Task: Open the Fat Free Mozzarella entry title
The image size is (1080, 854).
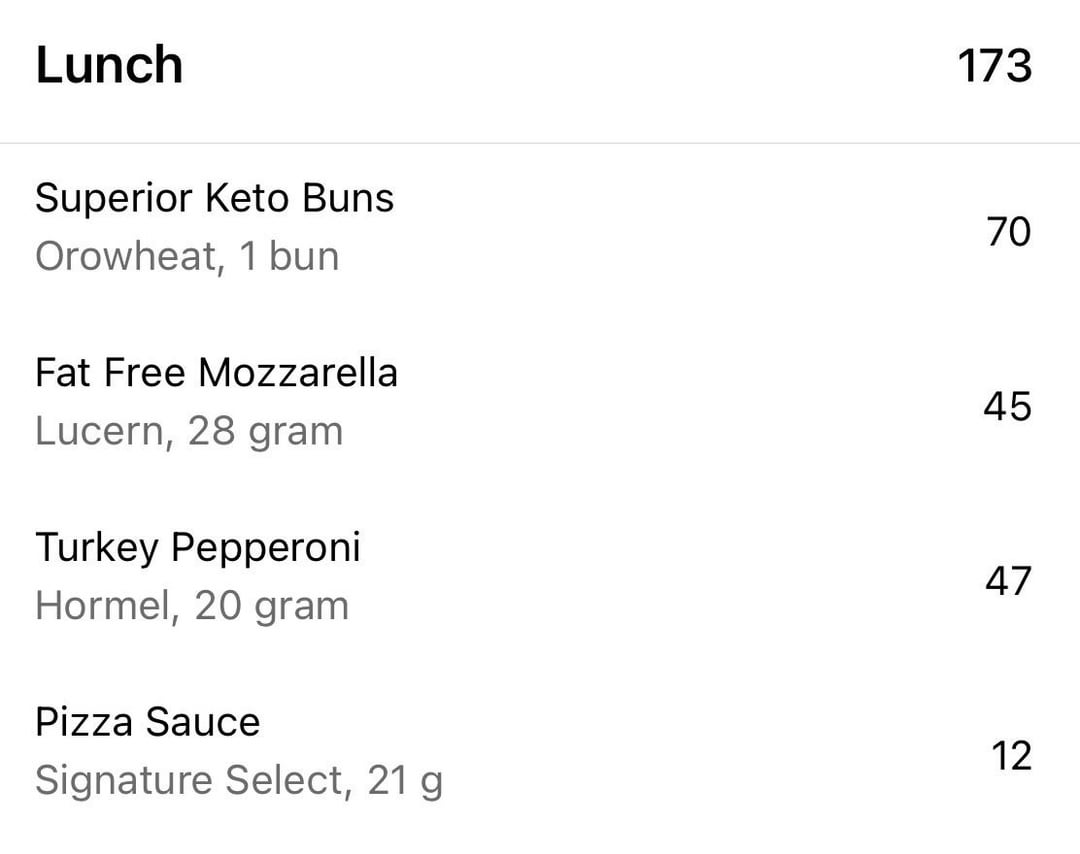Action: (216, 373)
